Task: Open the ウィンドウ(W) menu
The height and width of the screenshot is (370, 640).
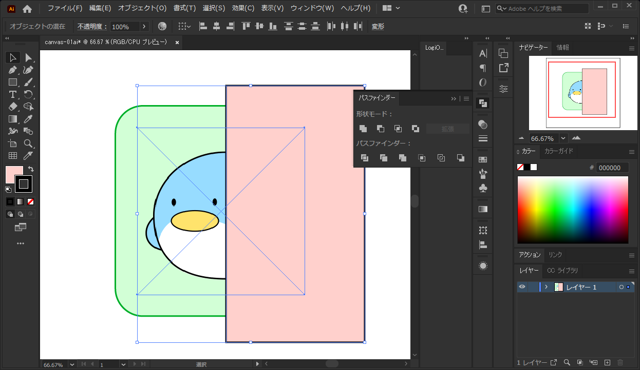Action: pos(312,8)
